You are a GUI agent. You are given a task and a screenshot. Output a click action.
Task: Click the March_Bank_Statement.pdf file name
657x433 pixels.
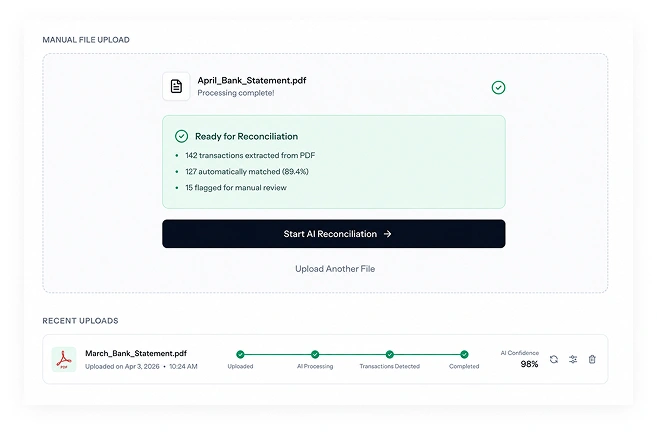pyautogui.click(x=136, y=353)
